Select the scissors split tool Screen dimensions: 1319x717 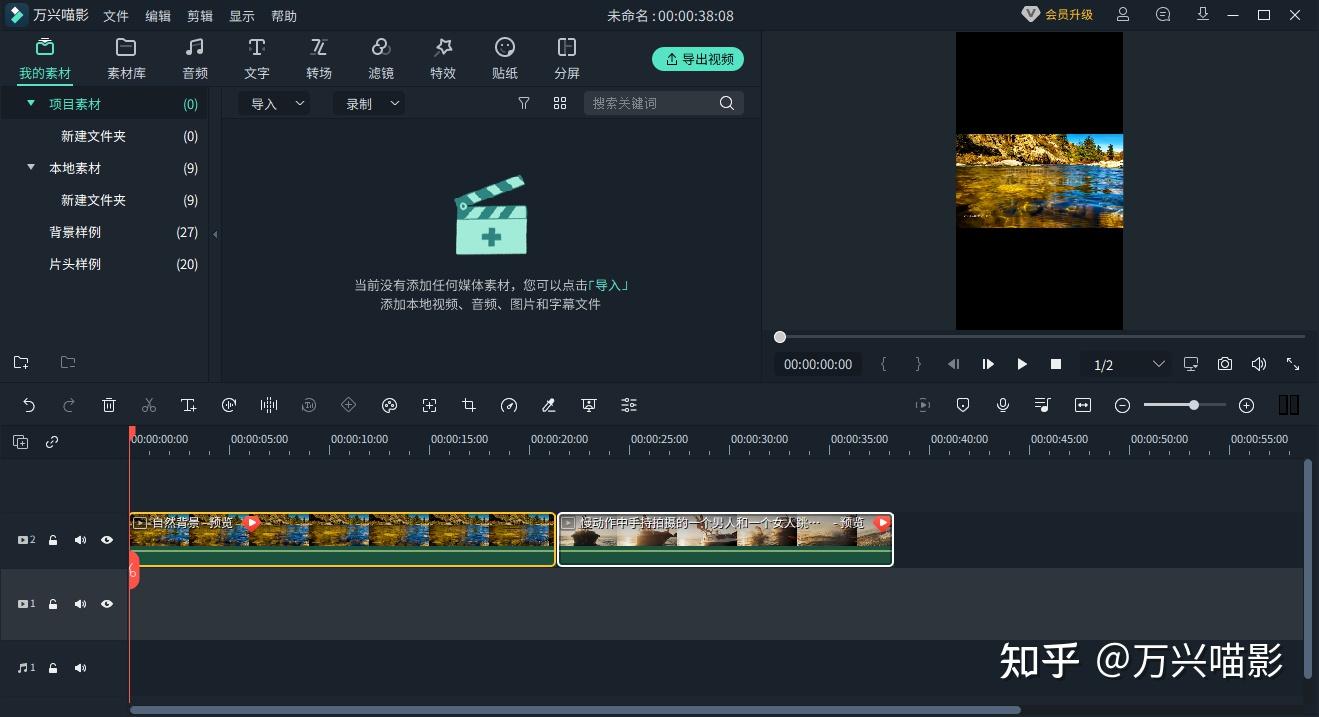tap(149, 405)
